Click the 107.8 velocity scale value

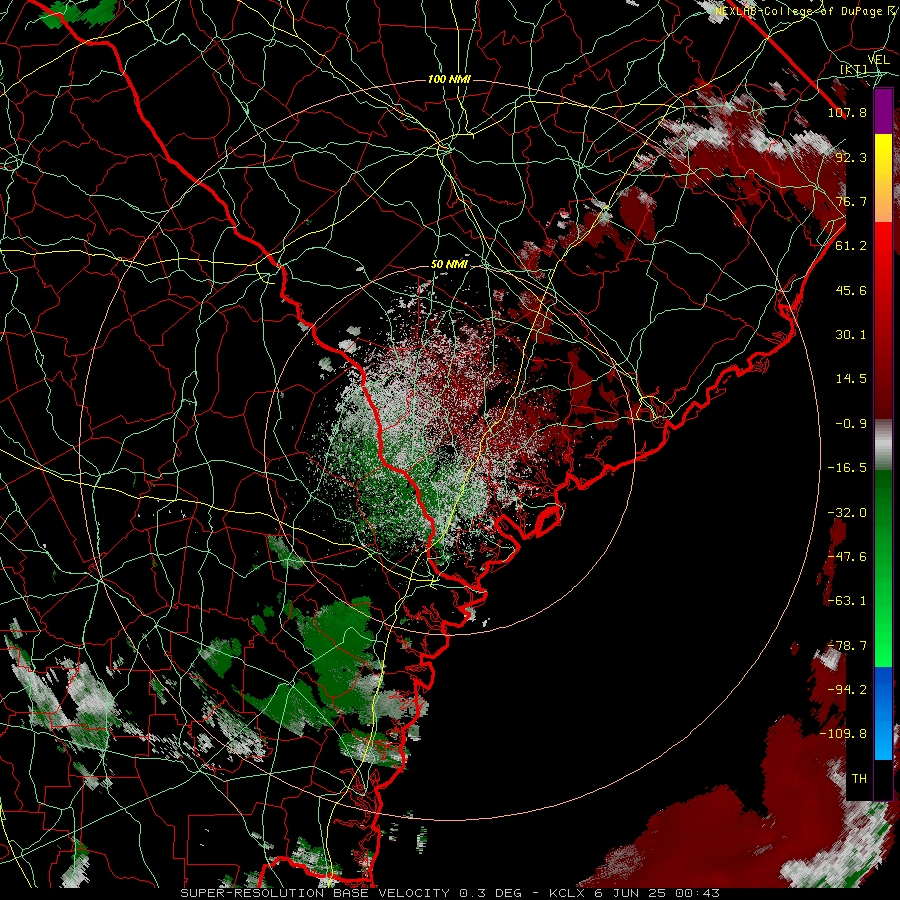pos(847,112)
